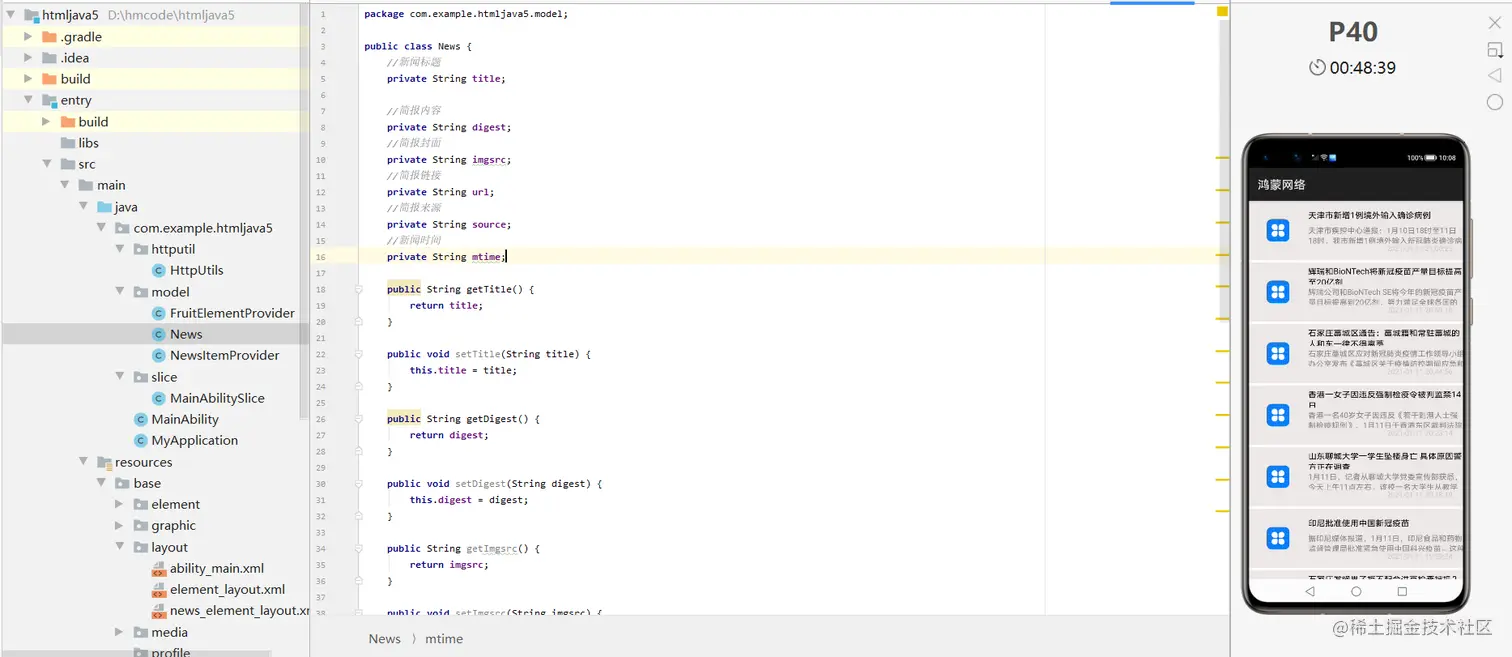Click the project tree horizontal scrollbar
1512x657 pixels.
tap(136, 654)
